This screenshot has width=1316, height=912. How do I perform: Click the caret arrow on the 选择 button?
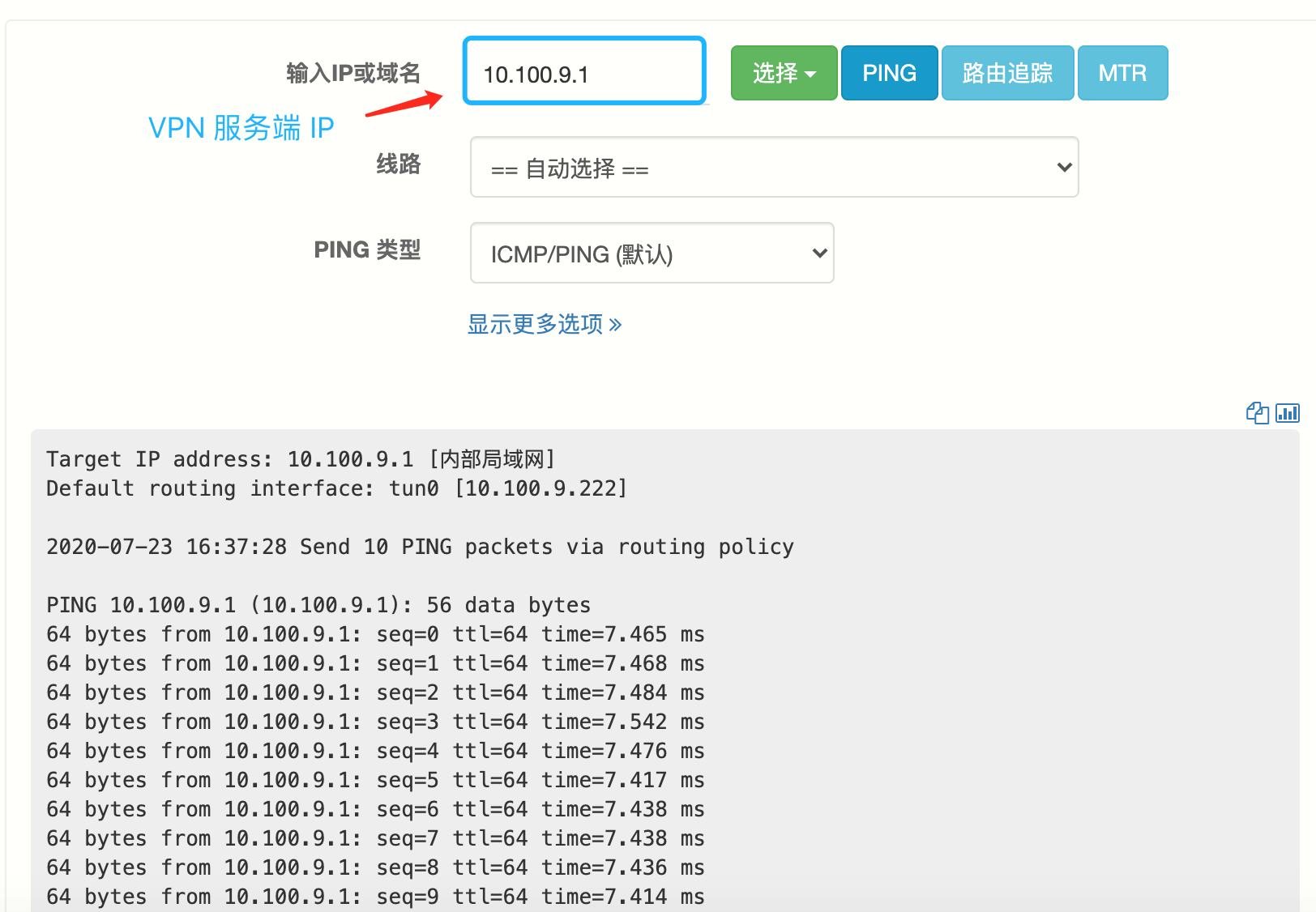[x=810, y=75]
